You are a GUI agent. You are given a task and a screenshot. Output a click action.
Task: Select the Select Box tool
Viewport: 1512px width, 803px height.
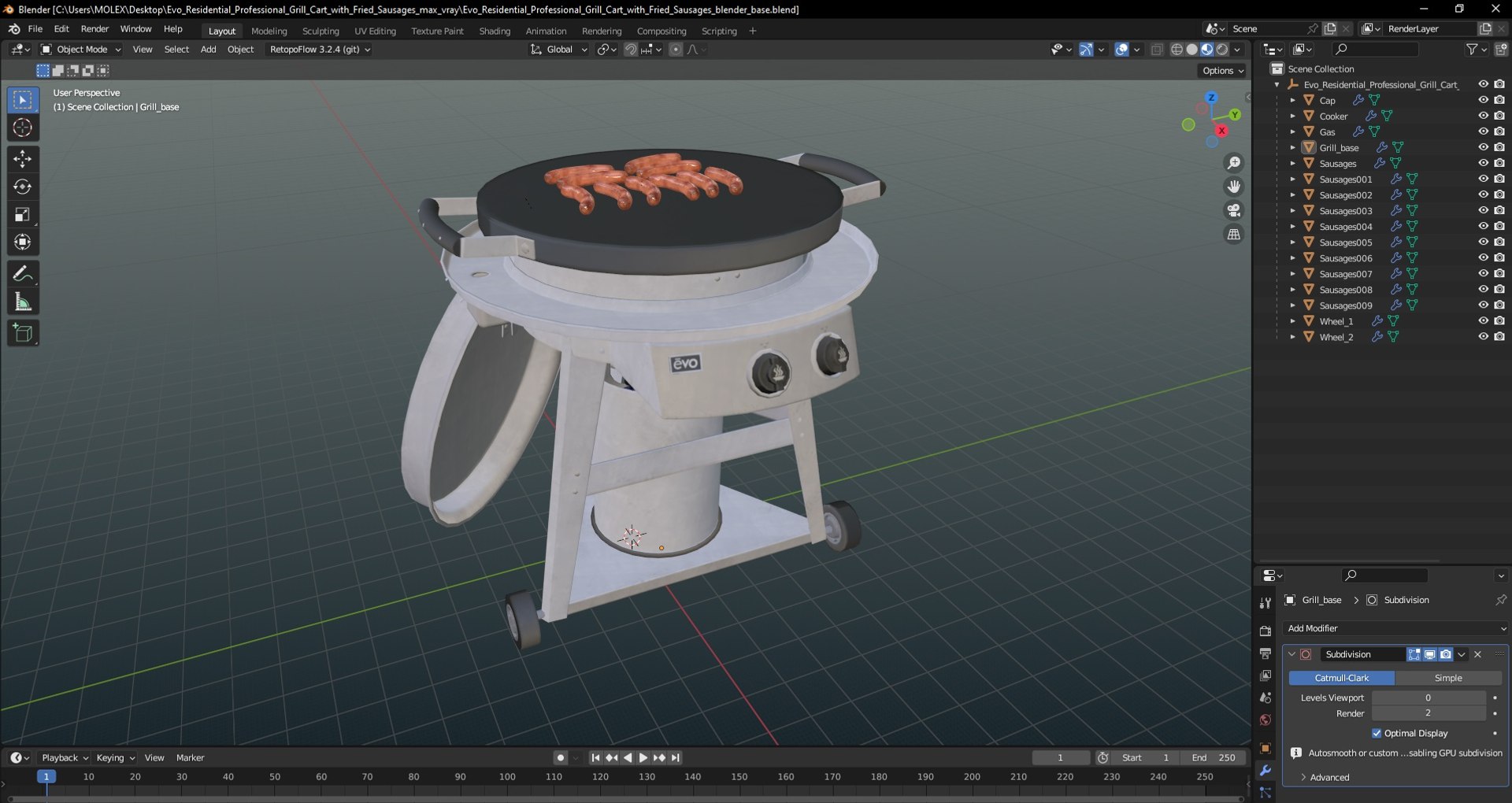(23, 100)
